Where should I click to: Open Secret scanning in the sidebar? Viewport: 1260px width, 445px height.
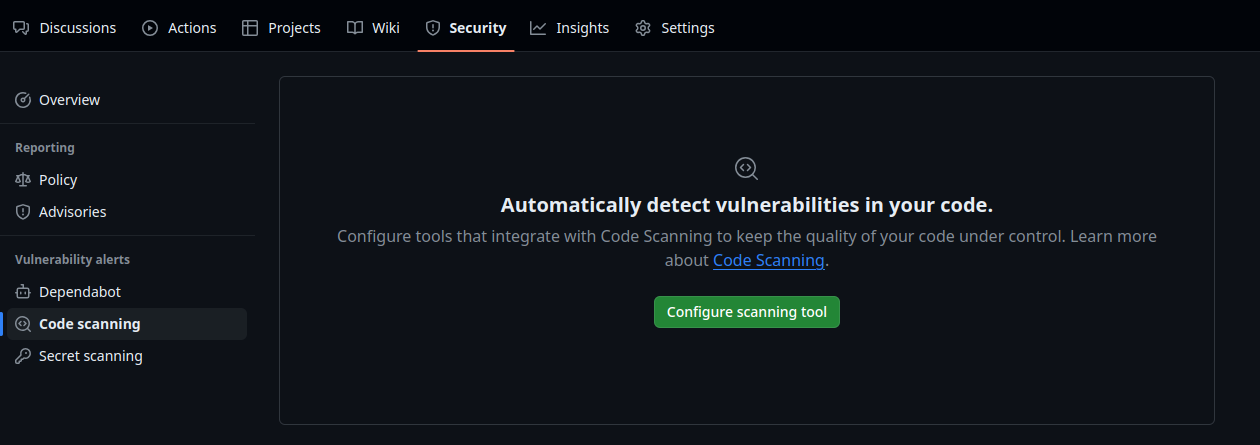(x=127, y=356)
